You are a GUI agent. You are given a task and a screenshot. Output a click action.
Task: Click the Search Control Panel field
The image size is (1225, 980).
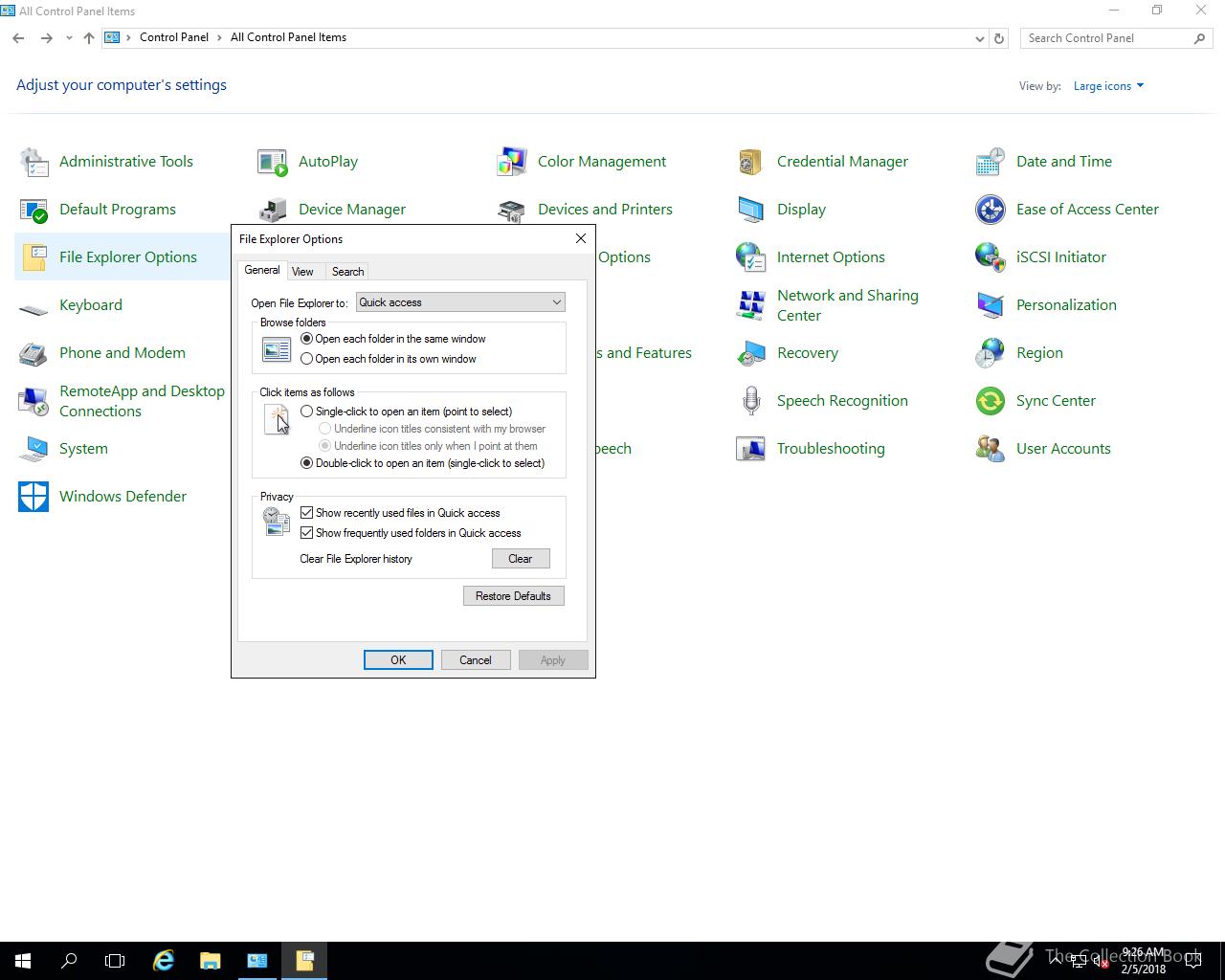(1106, 38)
